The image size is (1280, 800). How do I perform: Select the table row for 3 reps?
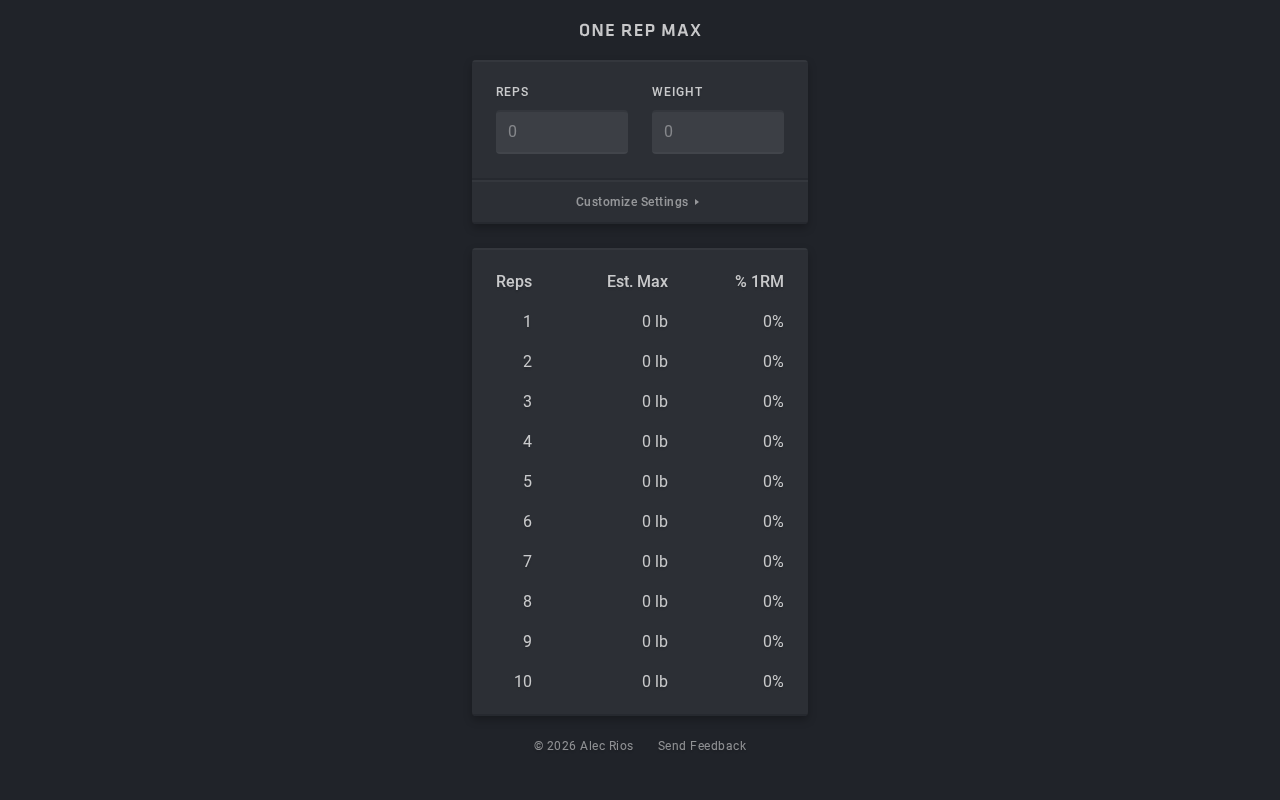click(x=640, y=402)
